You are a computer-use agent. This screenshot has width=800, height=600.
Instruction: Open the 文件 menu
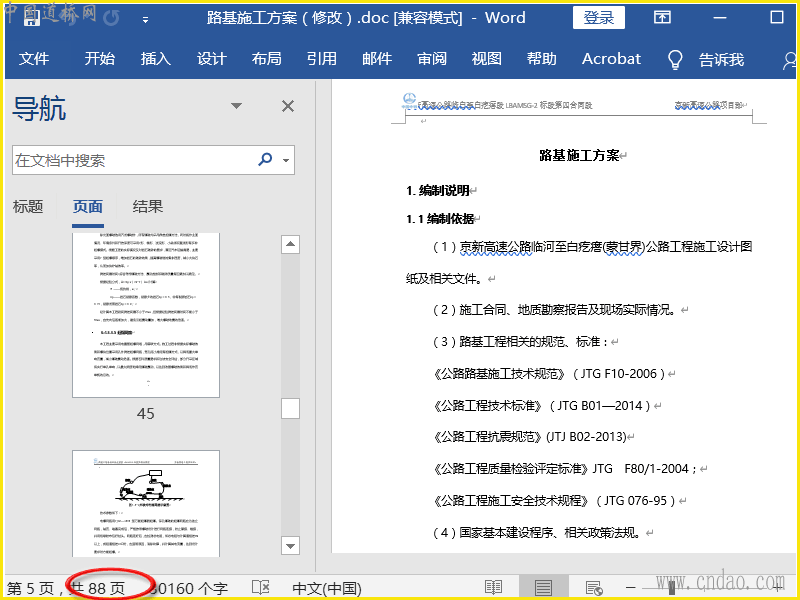34,59
